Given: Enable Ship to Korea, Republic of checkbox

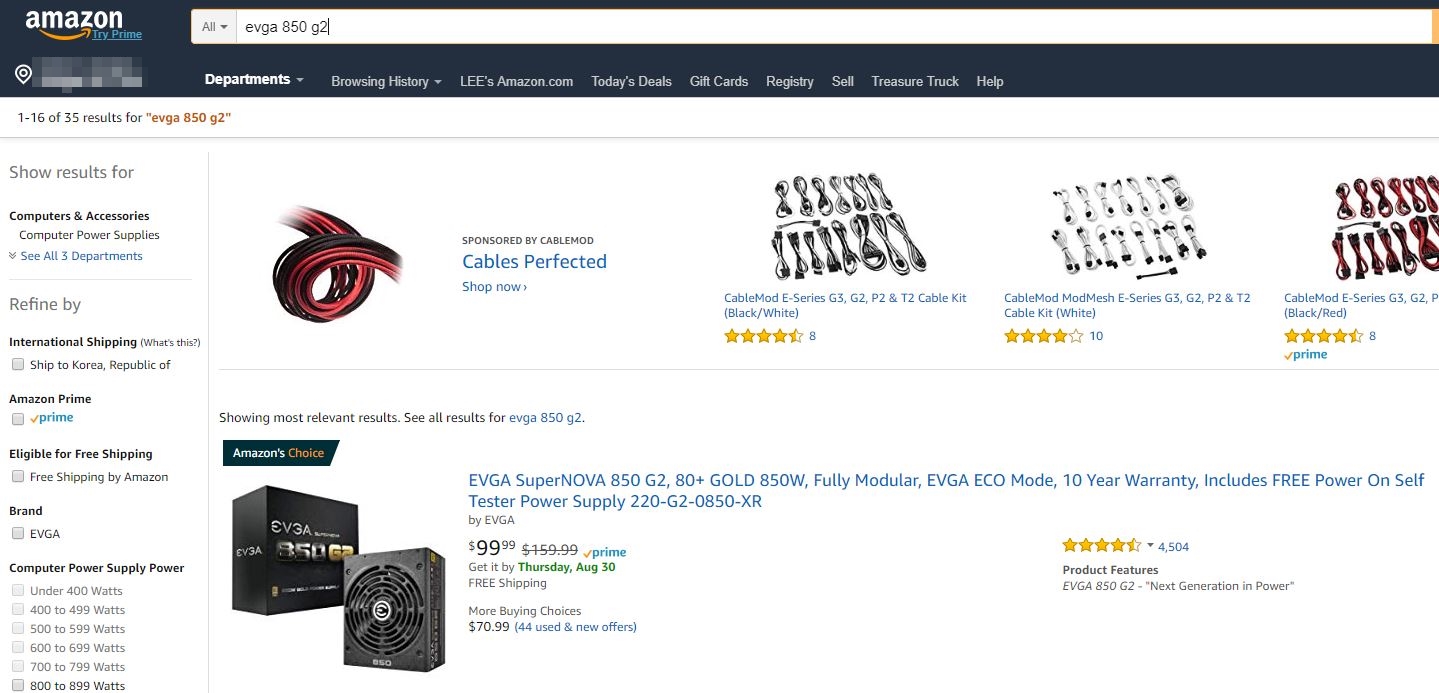Looking at the screenshot, I should [18, 365].
